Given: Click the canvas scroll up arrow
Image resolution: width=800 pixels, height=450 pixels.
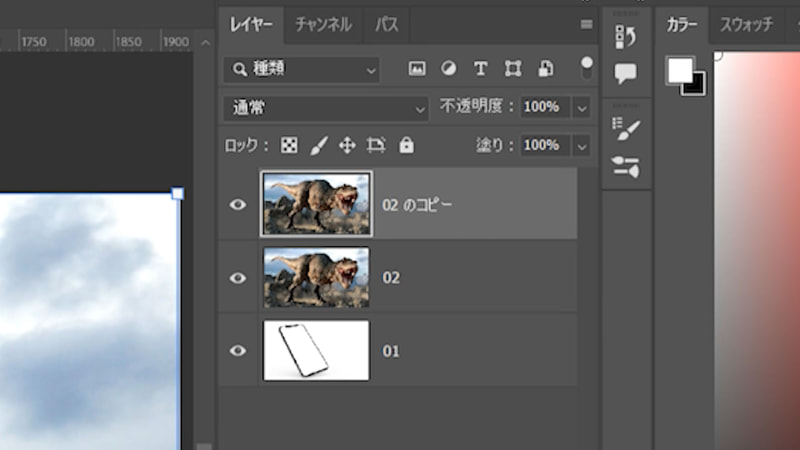Looking at the screenshot, I should coord(205,43).
